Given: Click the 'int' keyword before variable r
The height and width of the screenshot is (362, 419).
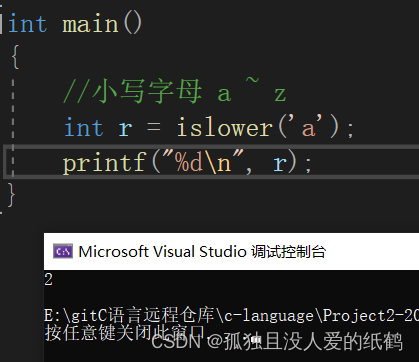Looking at the screenshot, I should pos(84,128).
